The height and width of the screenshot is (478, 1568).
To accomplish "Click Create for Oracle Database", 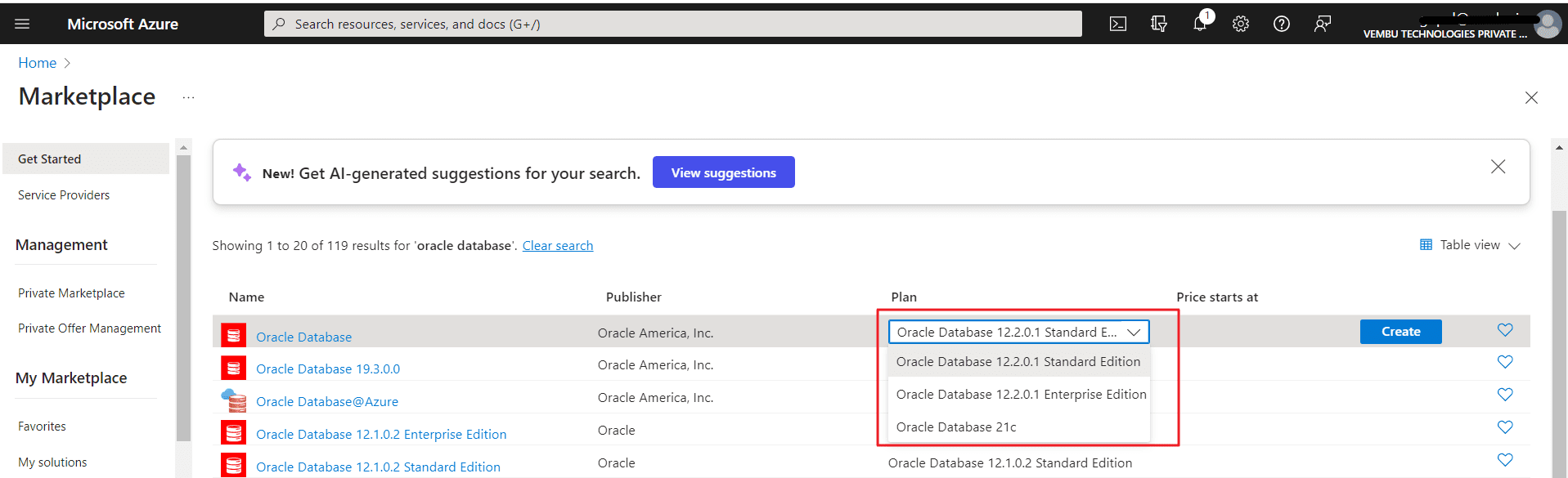I will [x=1401, y=332].
